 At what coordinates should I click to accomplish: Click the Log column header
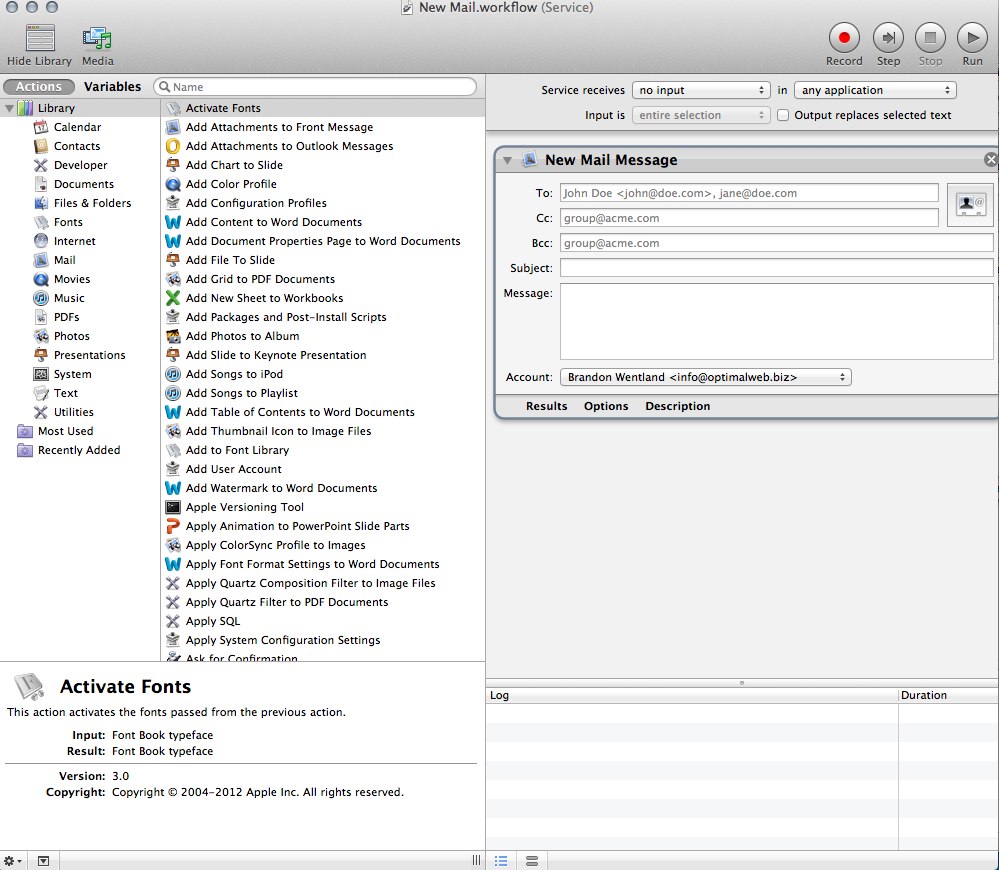[692, 695]
